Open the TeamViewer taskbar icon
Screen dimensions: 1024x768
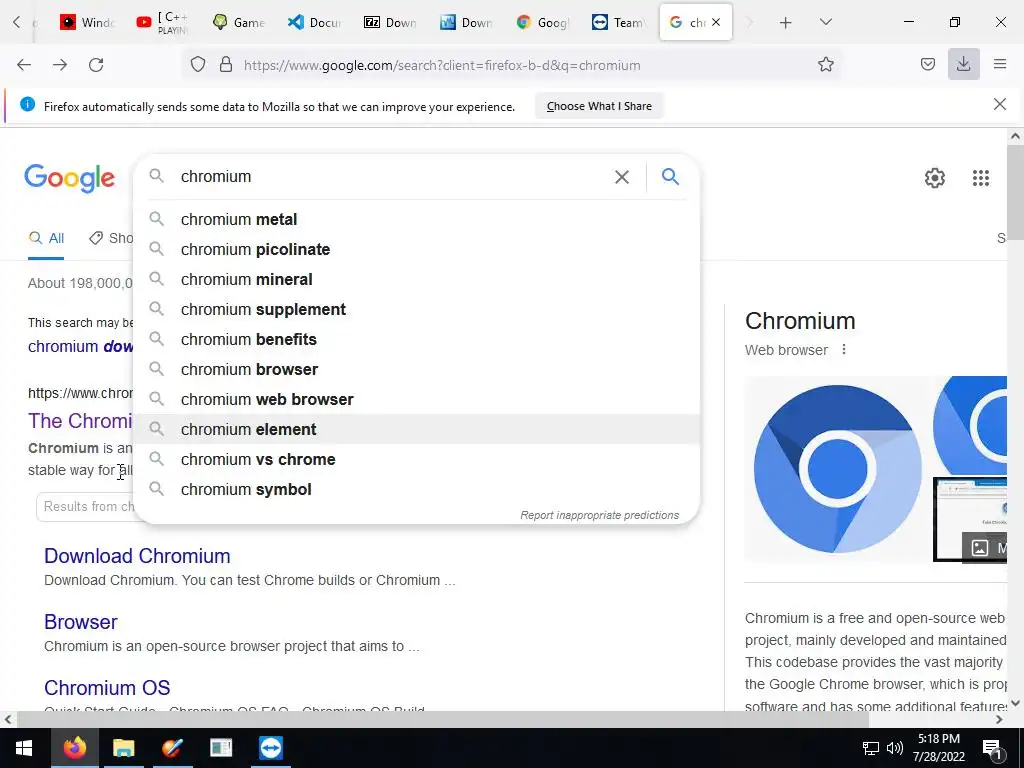click(270, 748)
